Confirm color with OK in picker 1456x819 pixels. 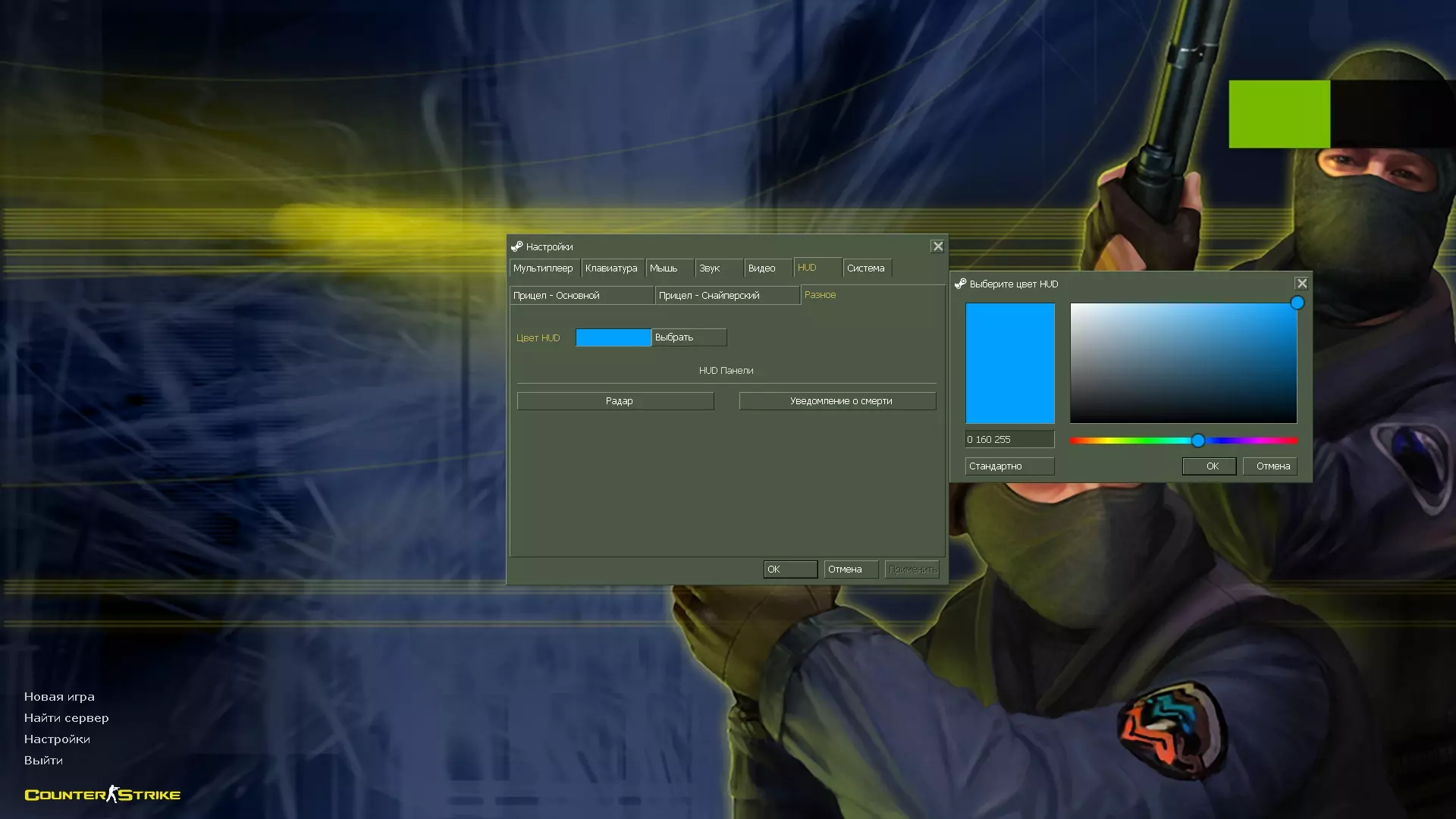1209,466
